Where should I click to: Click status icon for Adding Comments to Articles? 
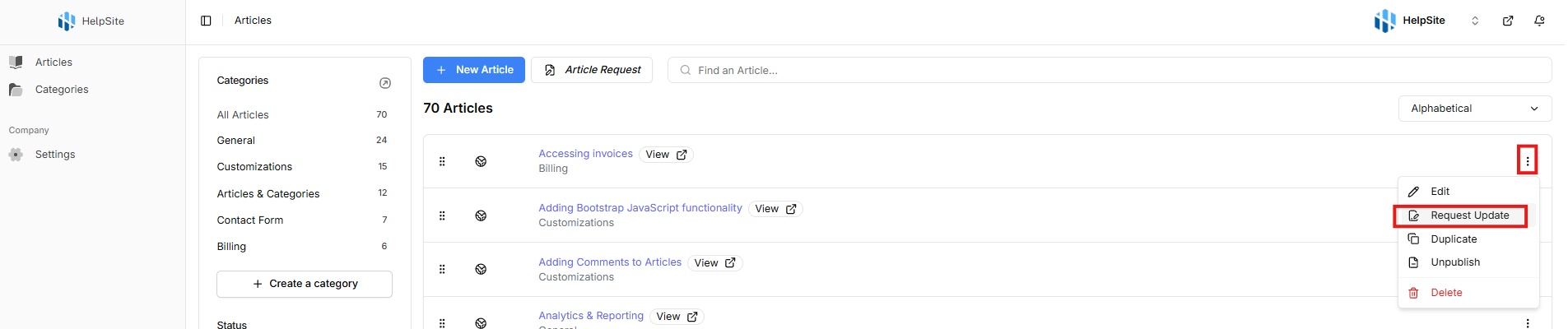tap(481, 269)
